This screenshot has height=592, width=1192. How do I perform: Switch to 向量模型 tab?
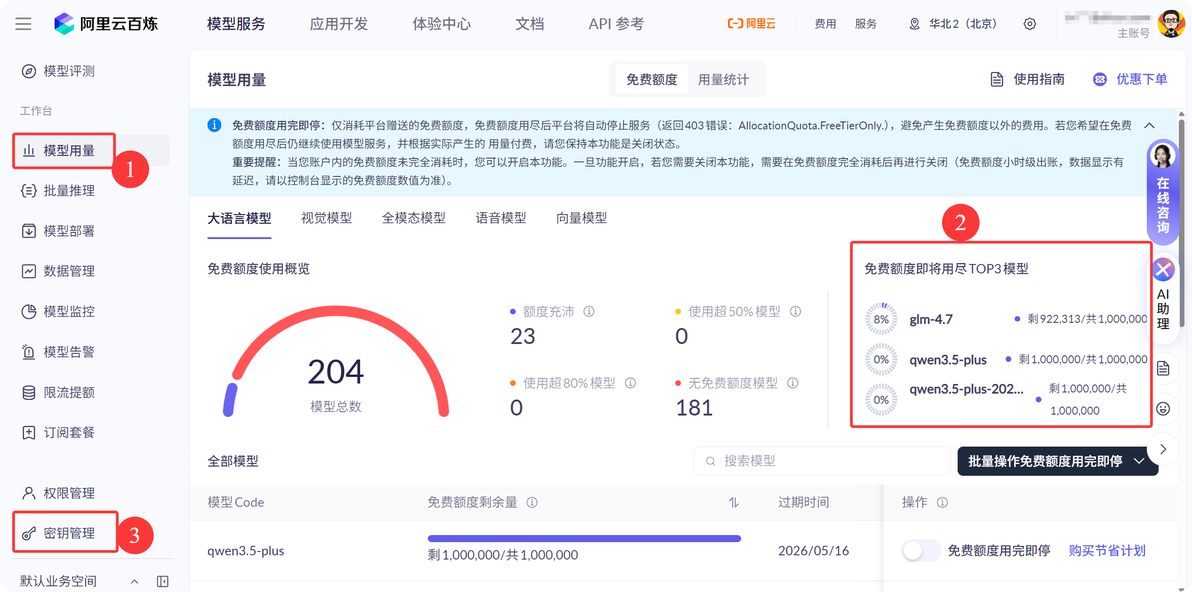click(582, 219)
